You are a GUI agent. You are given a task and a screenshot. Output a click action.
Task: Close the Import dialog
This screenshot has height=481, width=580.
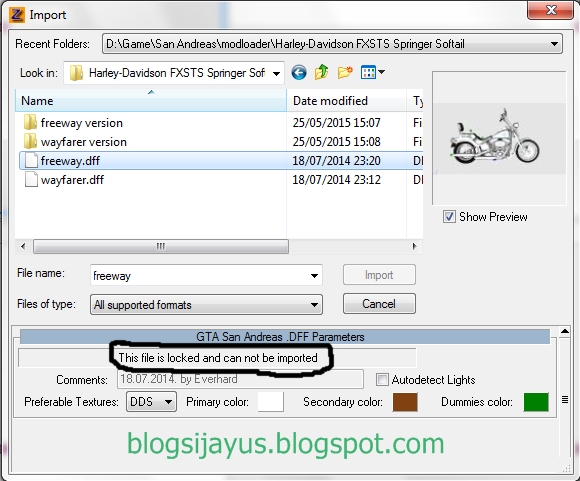point(551,10)
